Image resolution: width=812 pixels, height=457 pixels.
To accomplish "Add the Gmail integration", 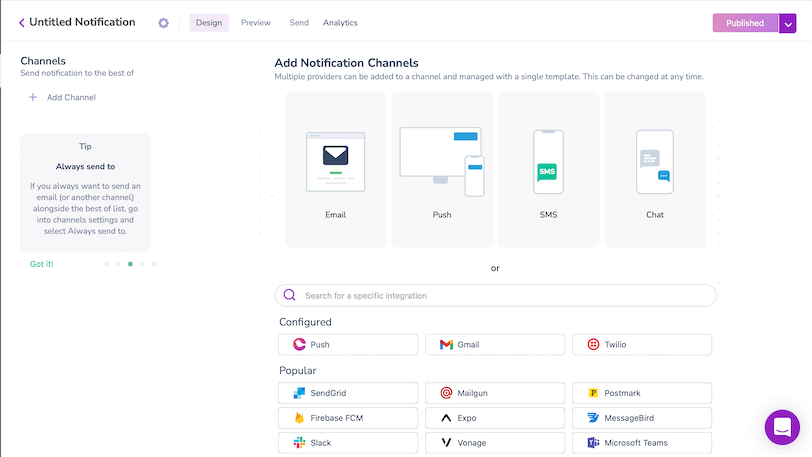I will [x=495, y=344].
